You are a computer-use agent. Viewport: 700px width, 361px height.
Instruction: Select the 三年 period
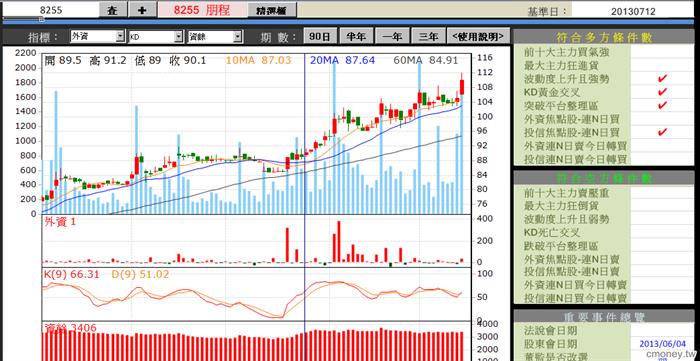point(428,37)
